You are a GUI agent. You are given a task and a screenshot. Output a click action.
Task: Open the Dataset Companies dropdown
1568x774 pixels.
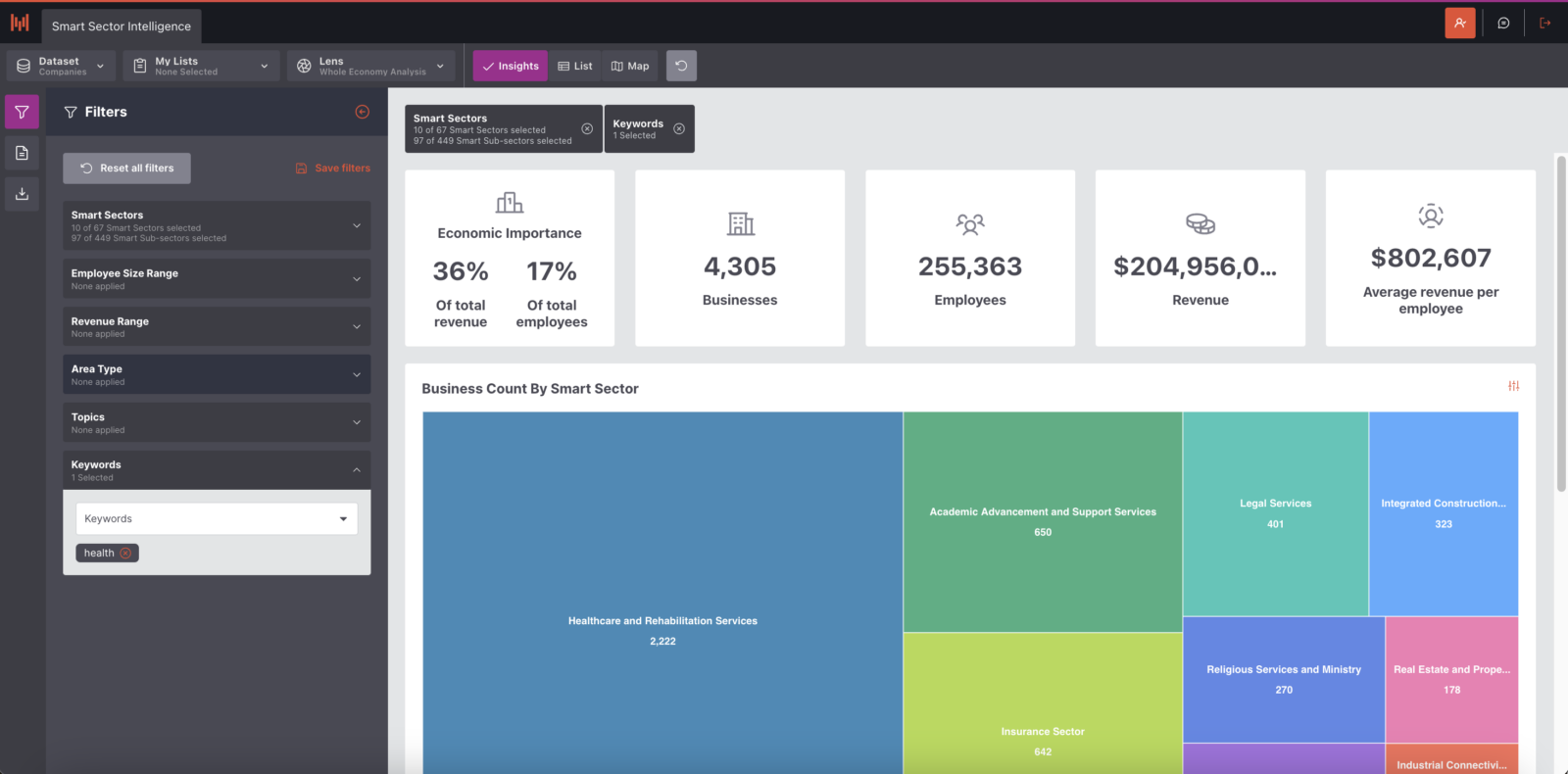coord(61,66)
